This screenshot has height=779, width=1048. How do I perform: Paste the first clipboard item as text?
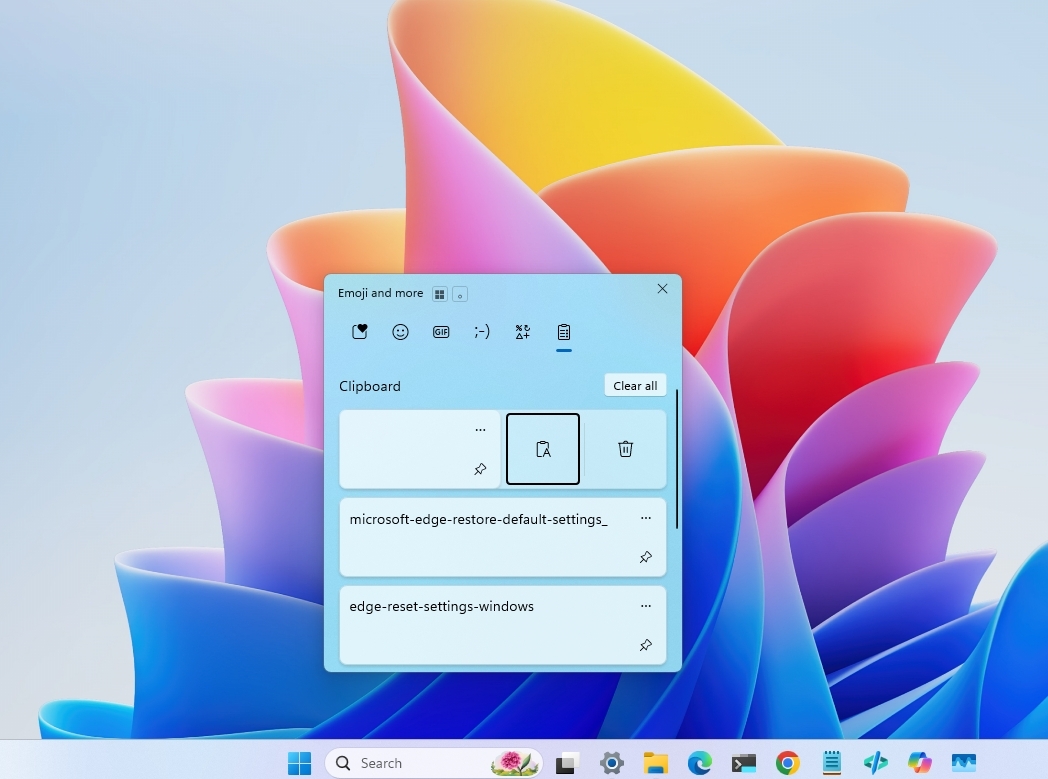coord(543,449)
